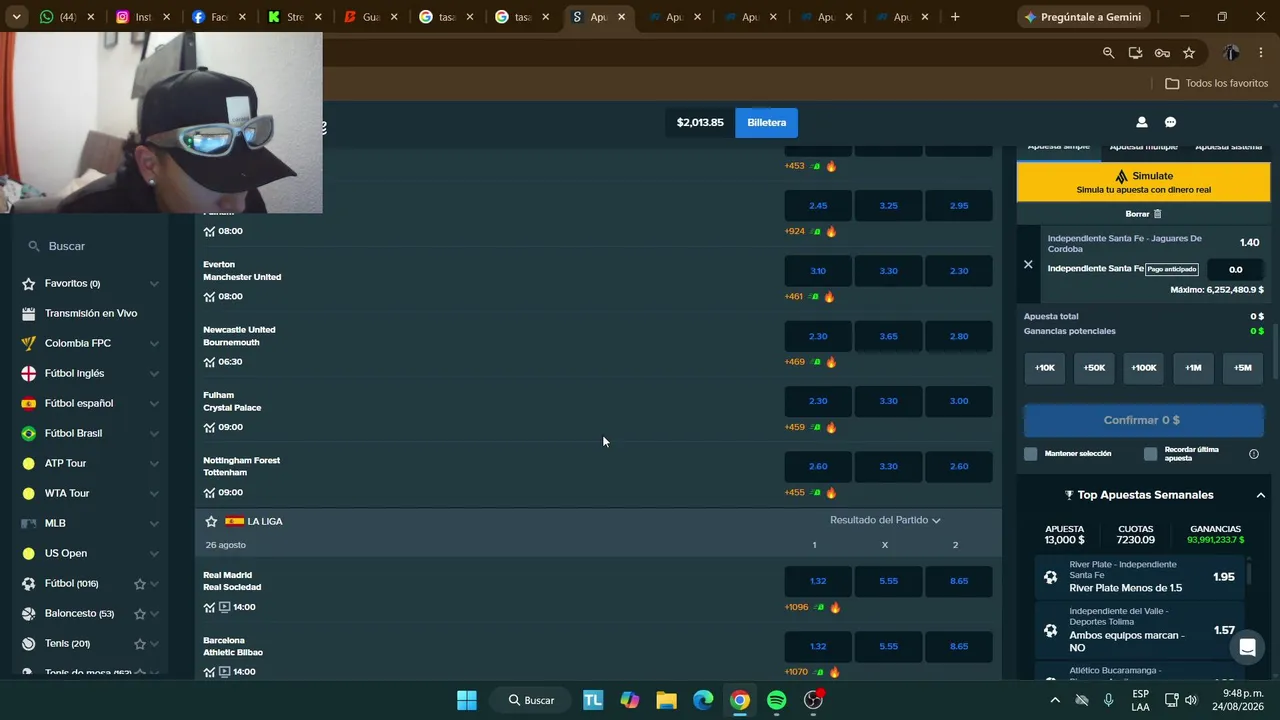The height and width of the screenshot is (720, 1280).
Task: Click the live stream icon for Real Madrid match
Action: tap(224, 607)
